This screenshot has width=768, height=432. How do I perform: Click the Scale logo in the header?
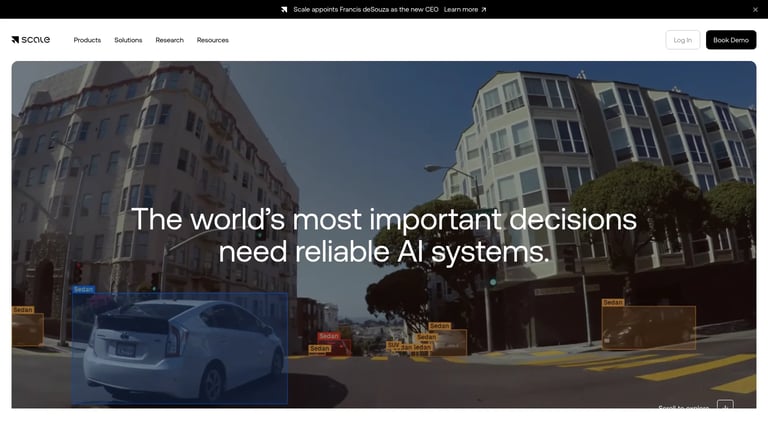click(x=30, y=40)
